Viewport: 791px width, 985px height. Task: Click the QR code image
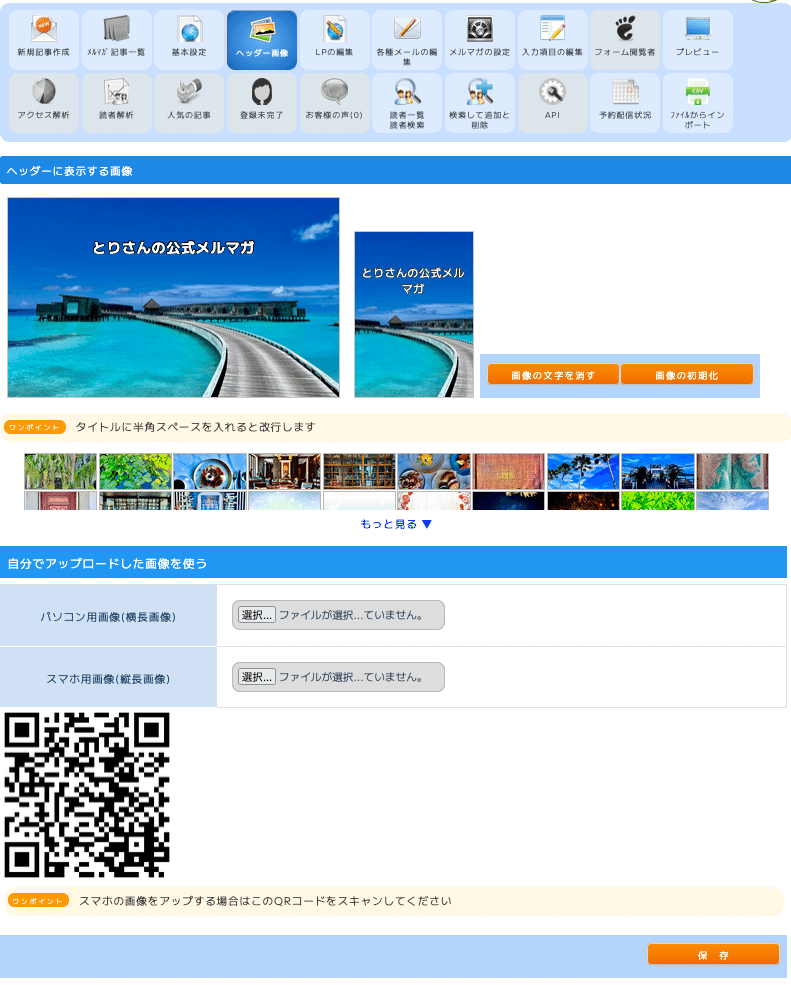point(87,795)
